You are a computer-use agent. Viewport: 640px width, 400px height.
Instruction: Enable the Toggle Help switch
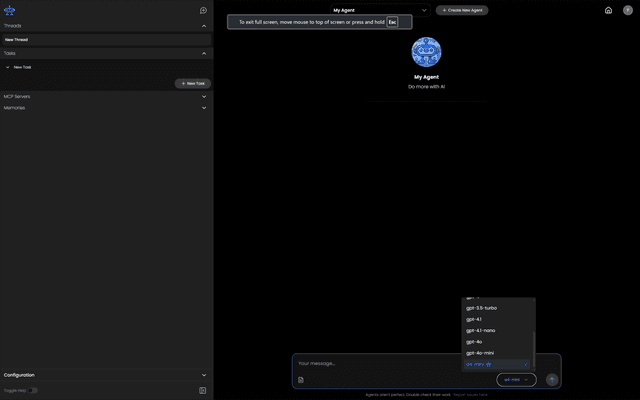(x=33, y=390)
